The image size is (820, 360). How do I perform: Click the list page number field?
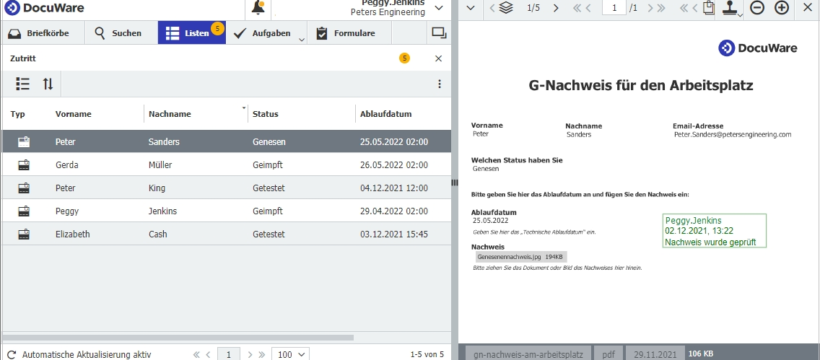pyautogui.click(x=229, y=354)
